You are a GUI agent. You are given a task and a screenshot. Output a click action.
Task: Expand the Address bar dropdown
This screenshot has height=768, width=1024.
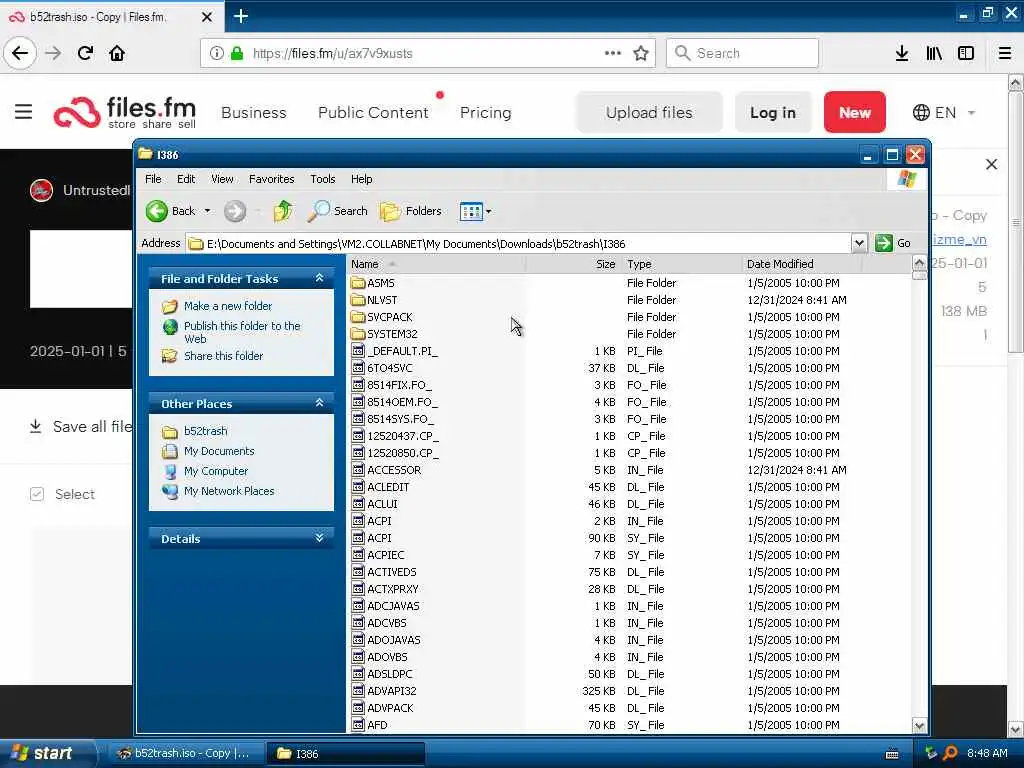tap(859, 243)
